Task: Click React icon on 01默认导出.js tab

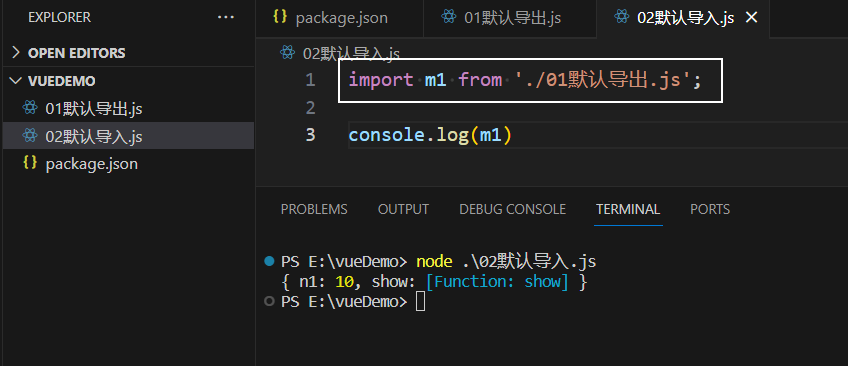Action: click(x=448, y=17)
